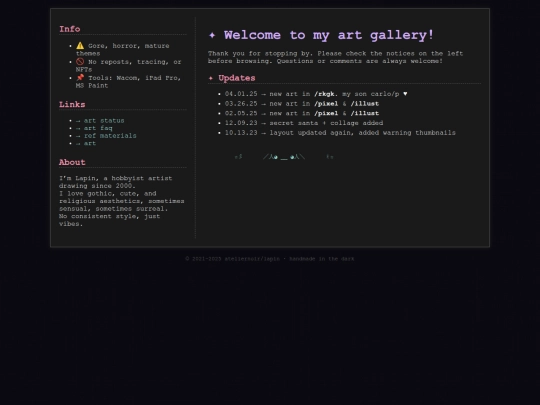
Task: Follow the last Links entry, '→ art'
Action: tap(86, 143)
